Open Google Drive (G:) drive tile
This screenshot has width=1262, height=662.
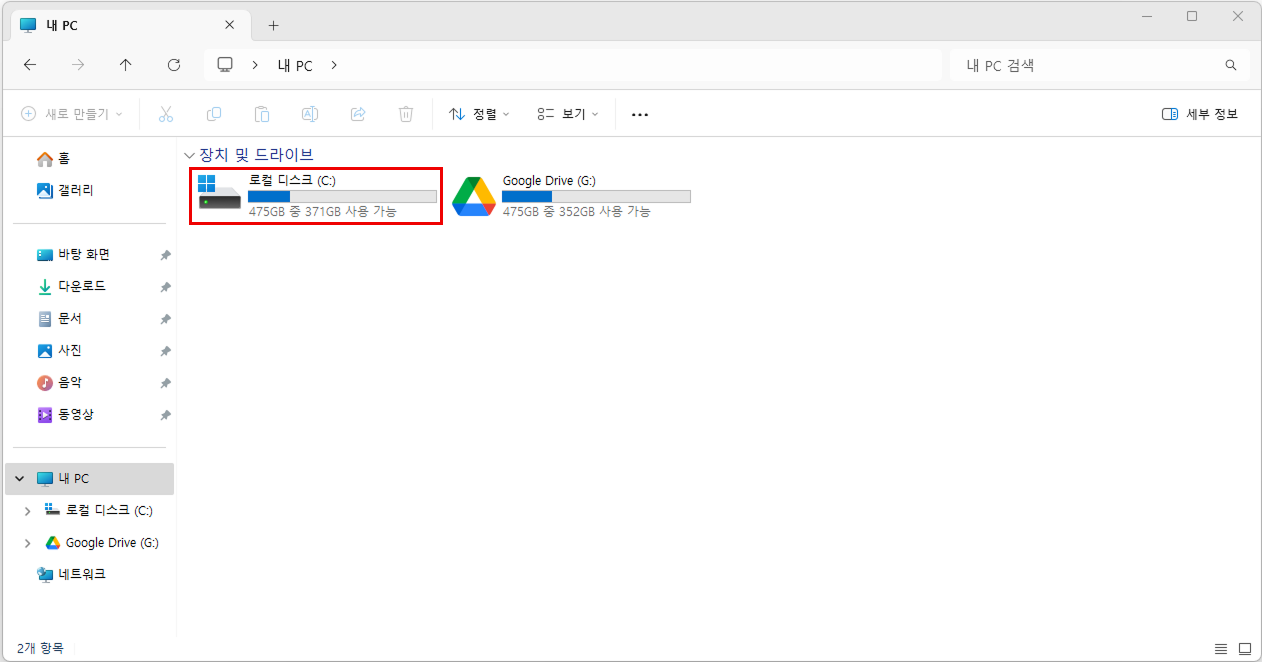[572, 196]
